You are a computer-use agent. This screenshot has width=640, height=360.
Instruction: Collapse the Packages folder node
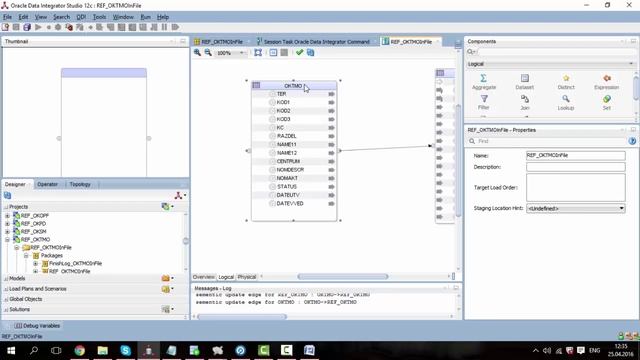click(26, 256)
